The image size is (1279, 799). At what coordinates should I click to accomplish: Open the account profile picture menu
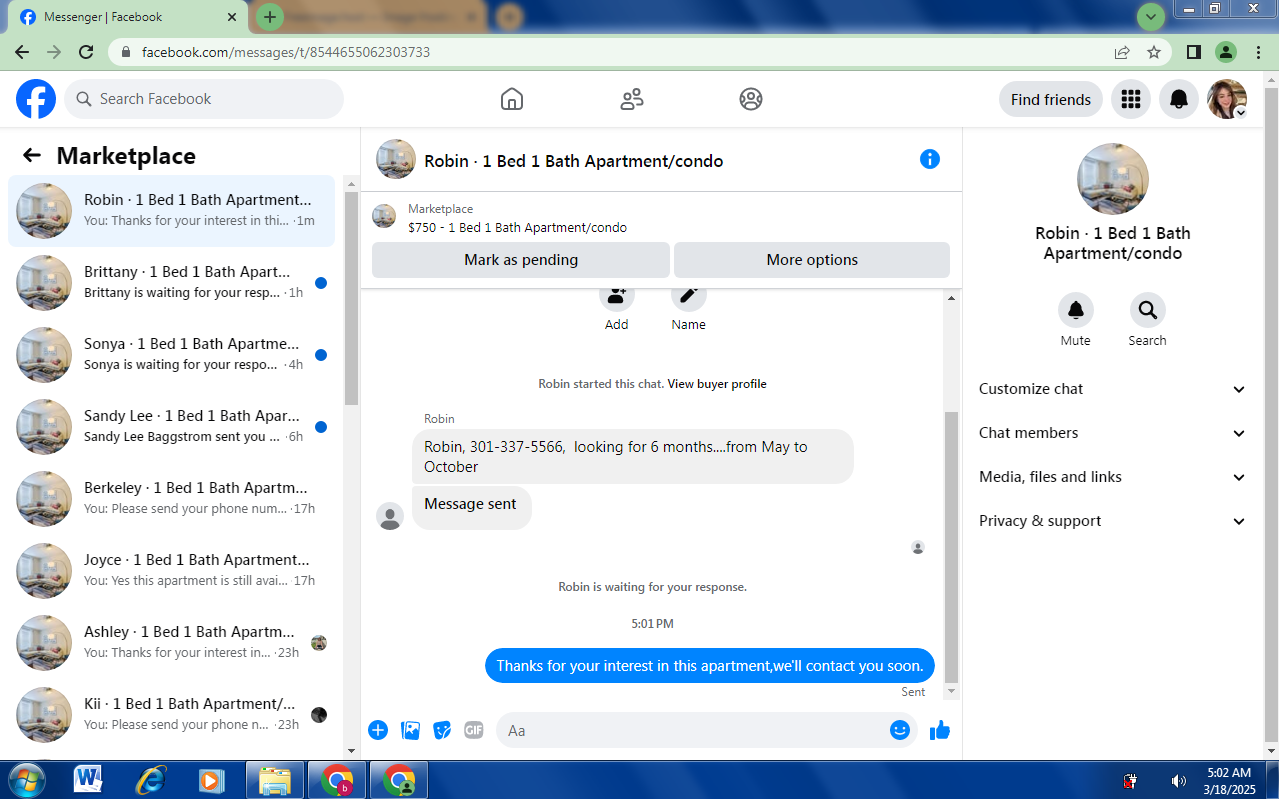click(1227, 99)
